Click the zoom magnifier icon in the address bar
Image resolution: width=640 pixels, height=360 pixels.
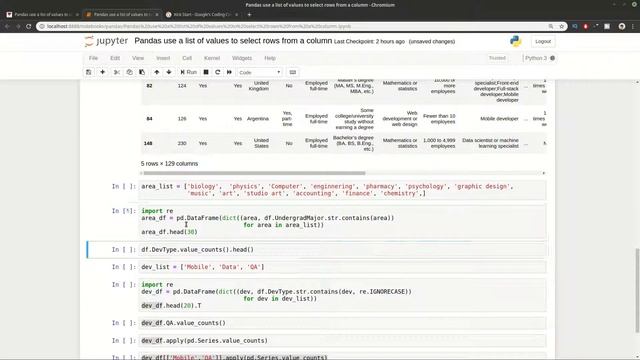click(551, 26)
